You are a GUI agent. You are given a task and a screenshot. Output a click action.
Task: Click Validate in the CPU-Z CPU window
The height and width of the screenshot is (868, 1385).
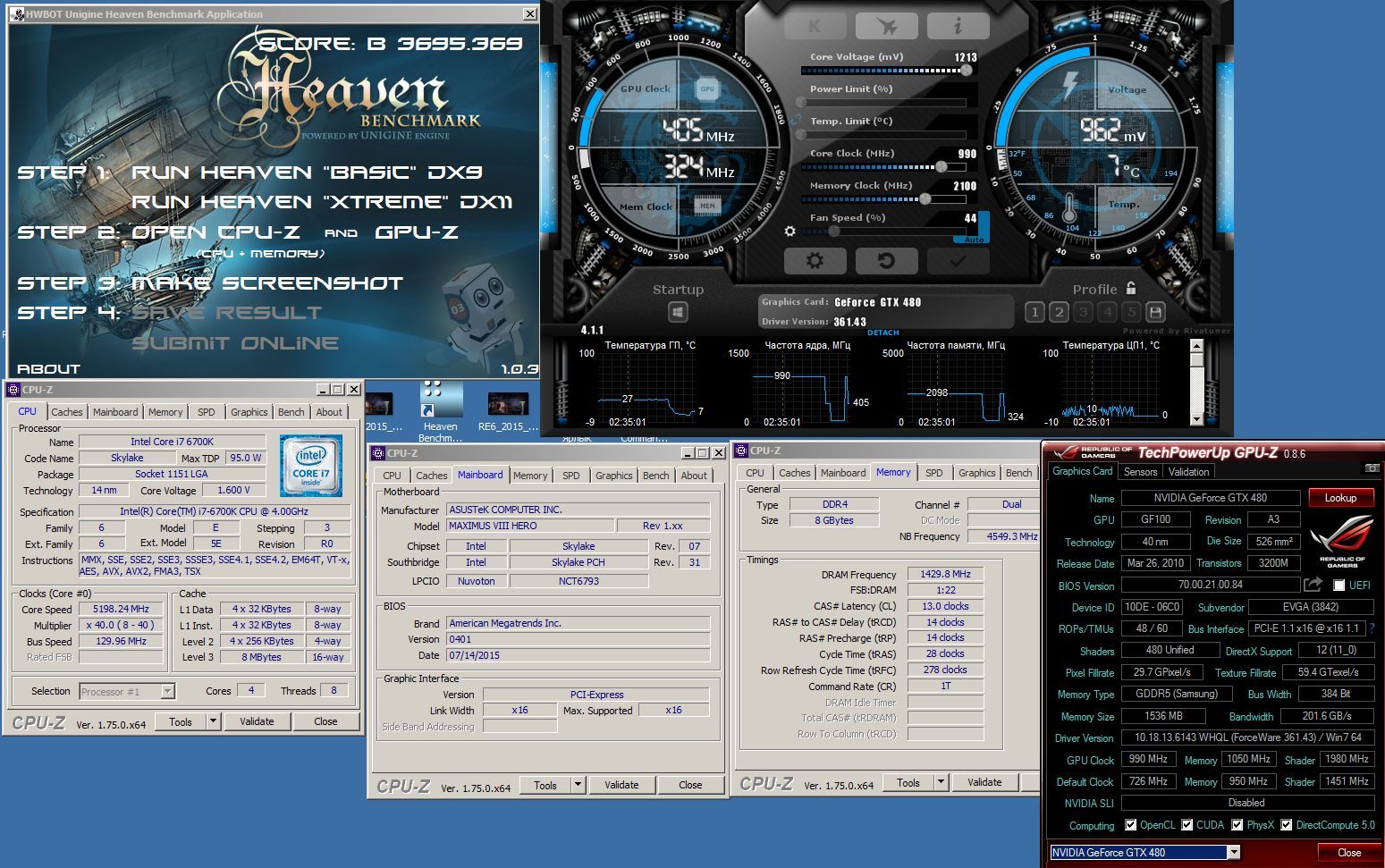(x=257, y=721)
